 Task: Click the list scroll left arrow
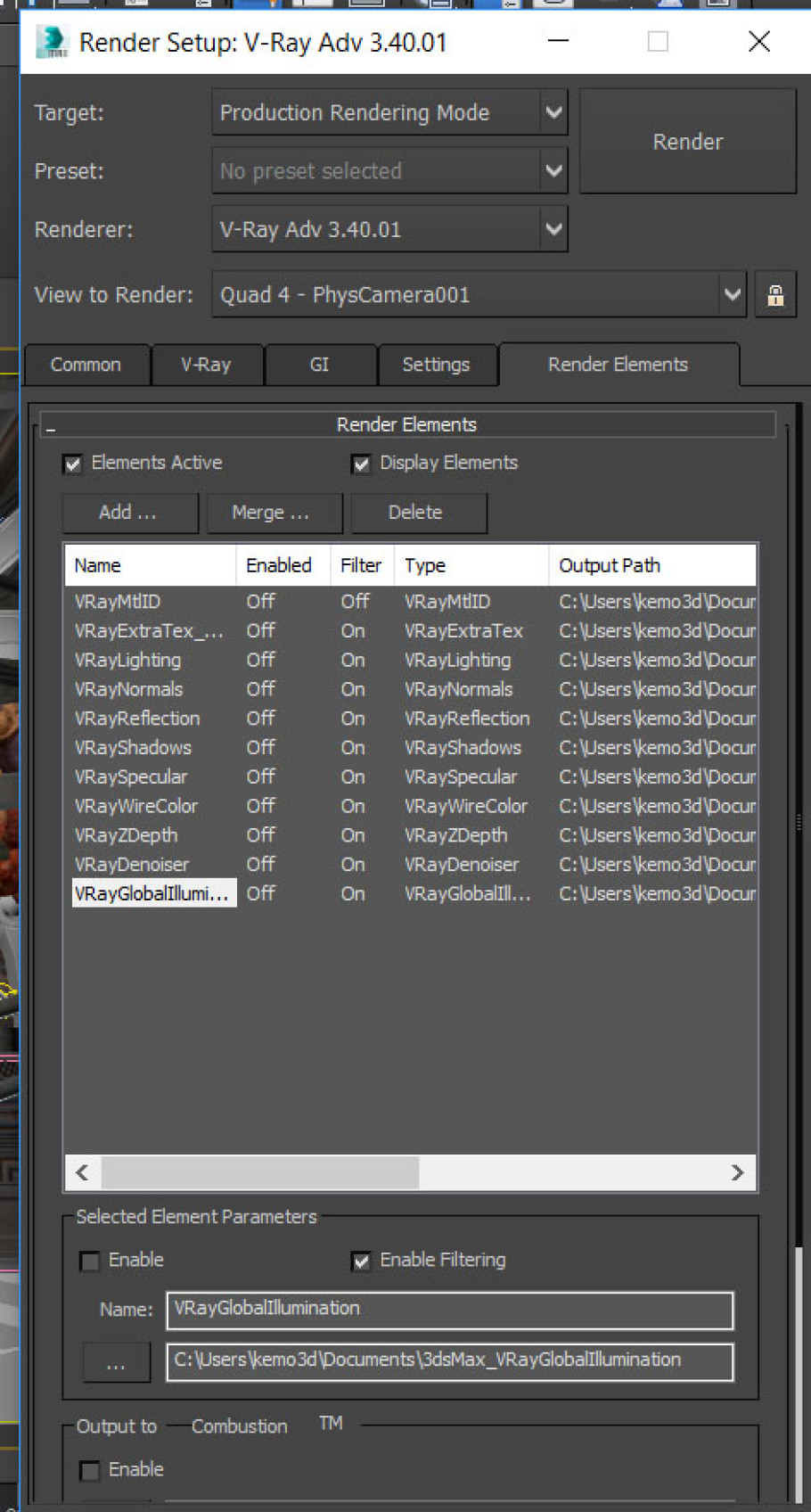(83, 1172)
